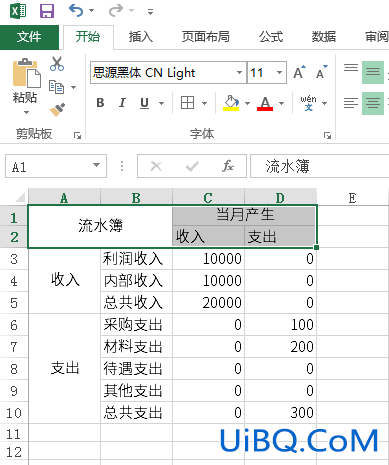Switch to the 开始 tab
This screenshot has height=465, width=389.
88,37
